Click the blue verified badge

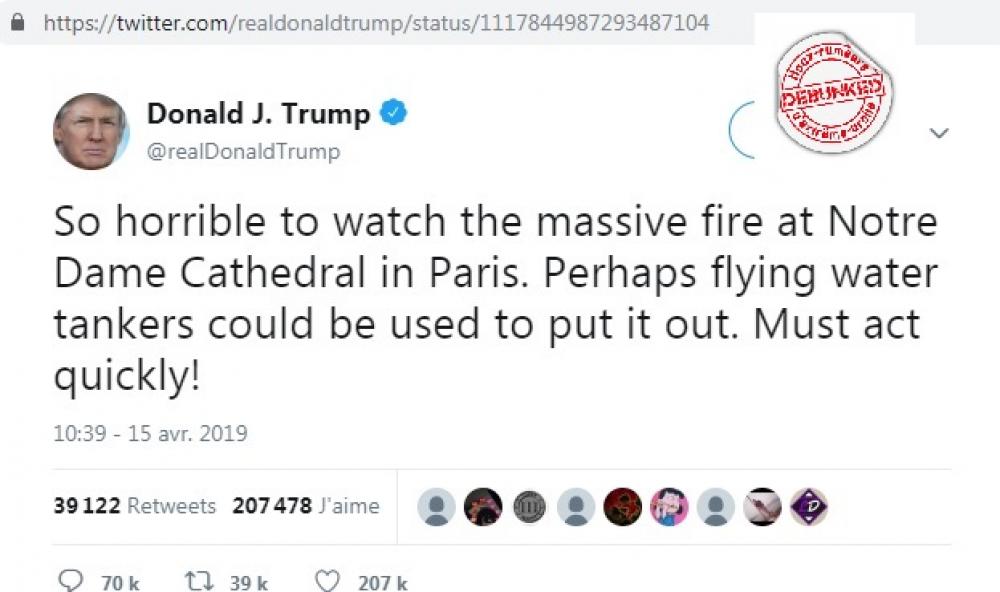coord(393,113)
